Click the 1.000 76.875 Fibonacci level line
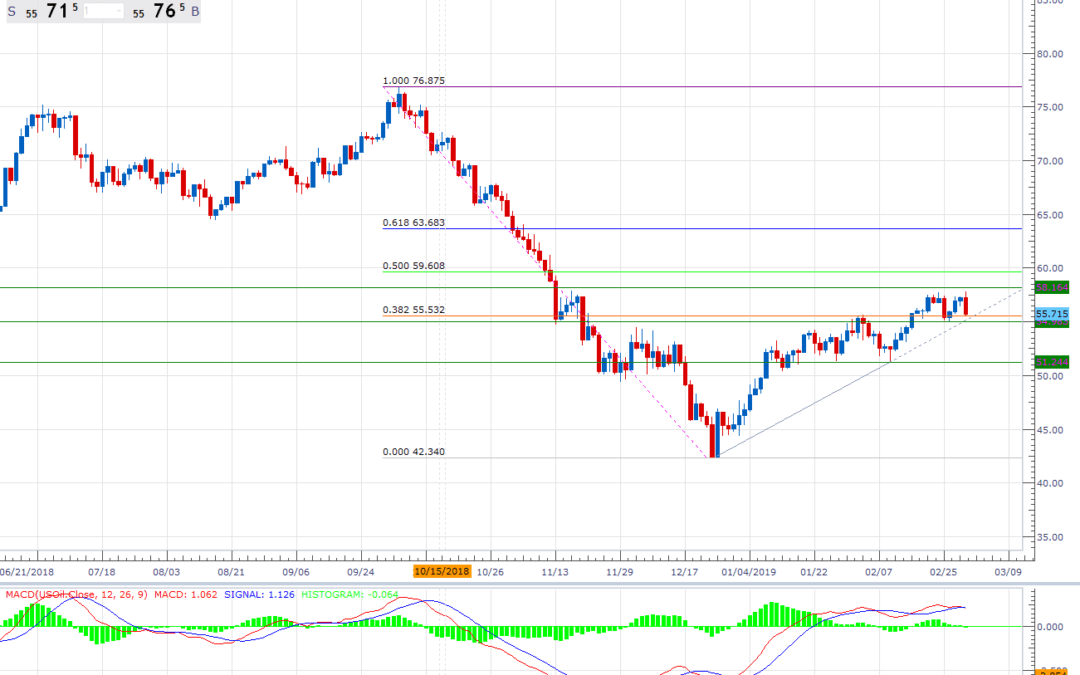Screen dimensions: 1080x675 [x=414, y=79]
